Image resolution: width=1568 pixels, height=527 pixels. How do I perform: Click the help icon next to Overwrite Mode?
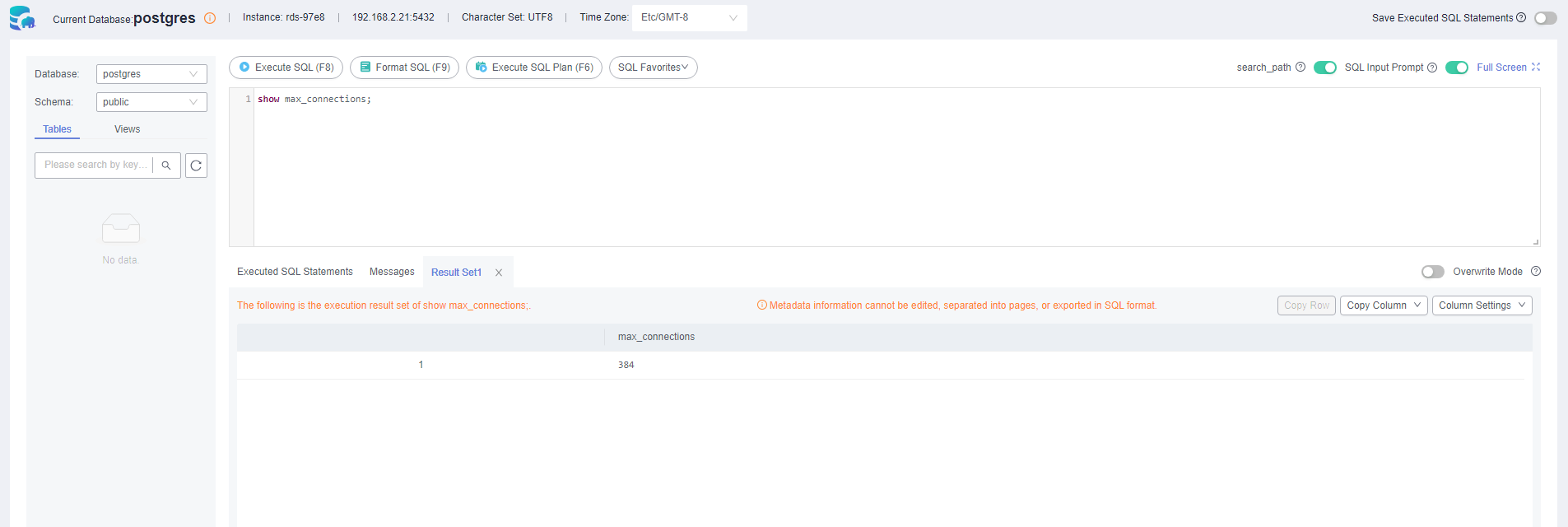click(1536, 271)
